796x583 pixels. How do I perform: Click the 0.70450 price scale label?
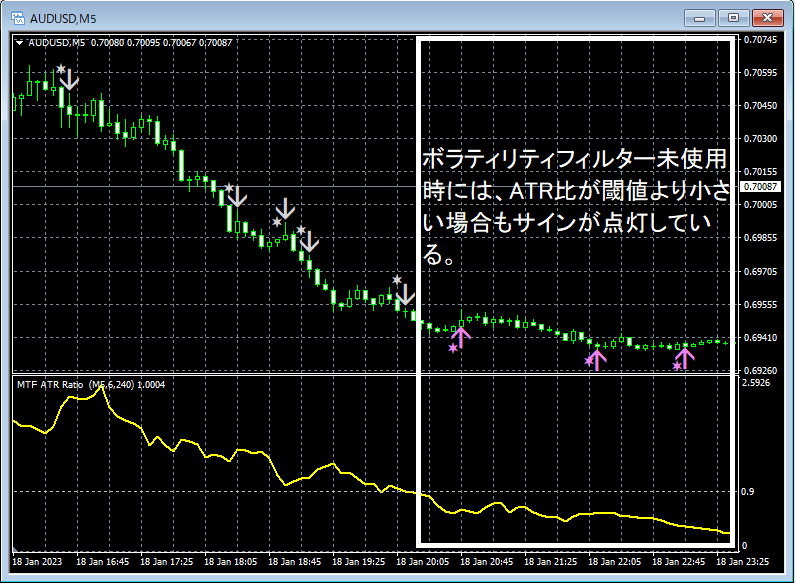(760, 106)
